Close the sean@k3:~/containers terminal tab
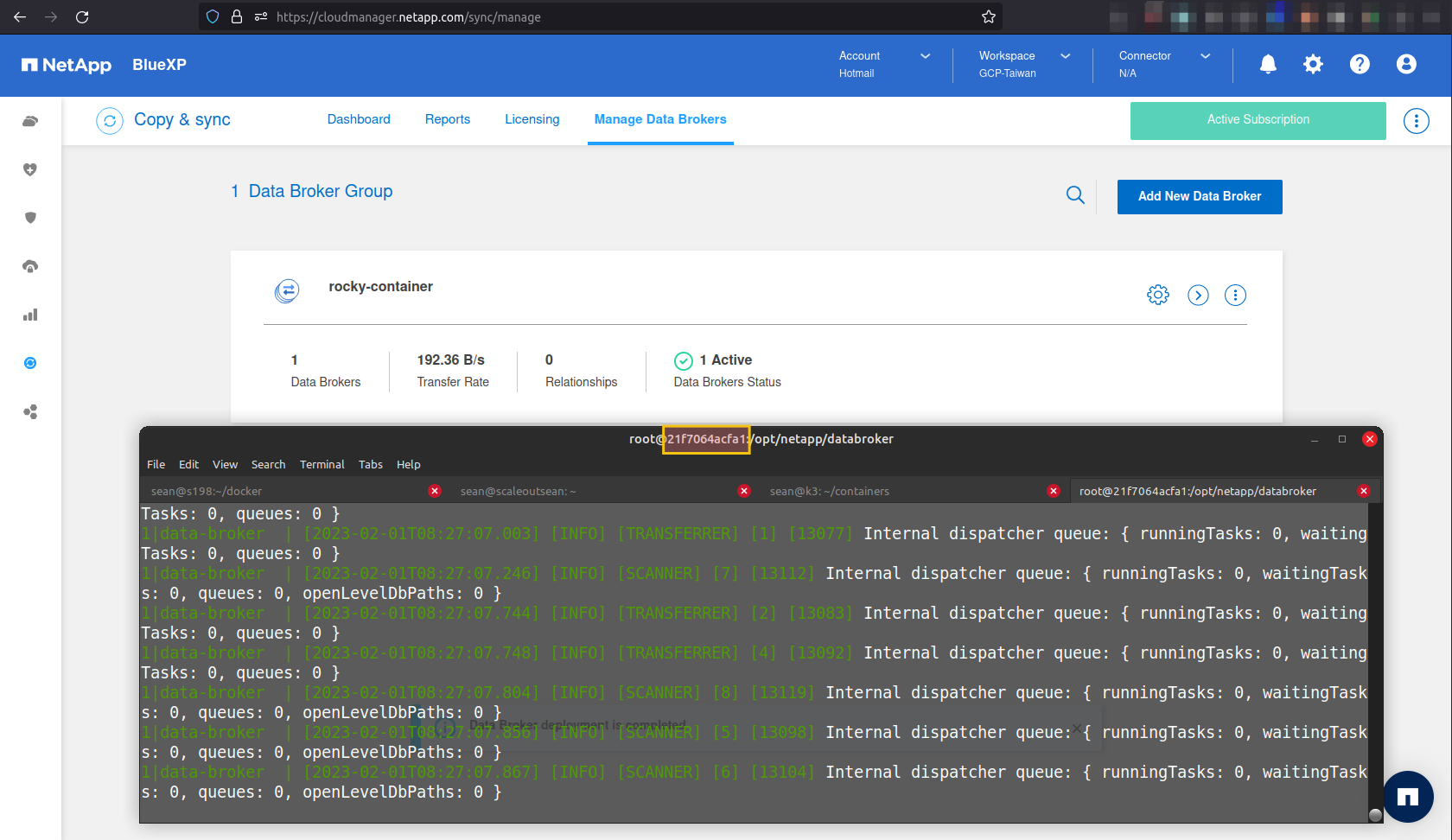 coord(1054,491)
